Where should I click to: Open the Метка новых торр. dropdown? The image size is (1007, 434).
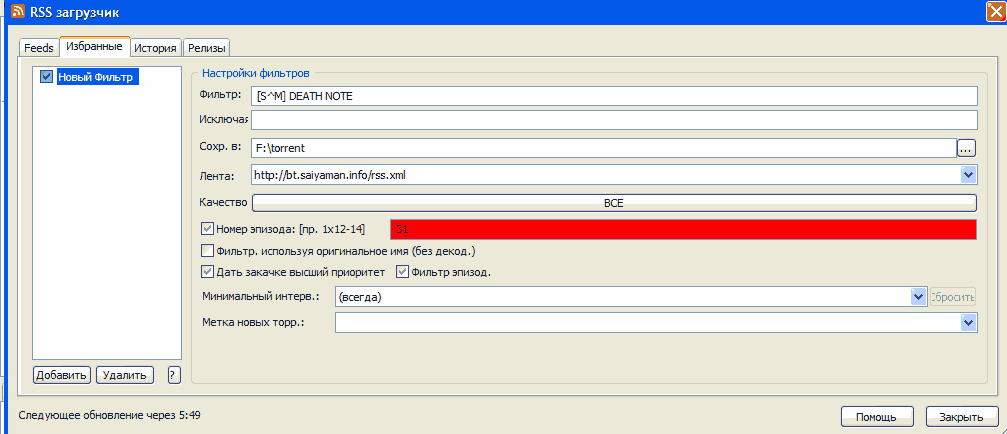pos(967,322)
